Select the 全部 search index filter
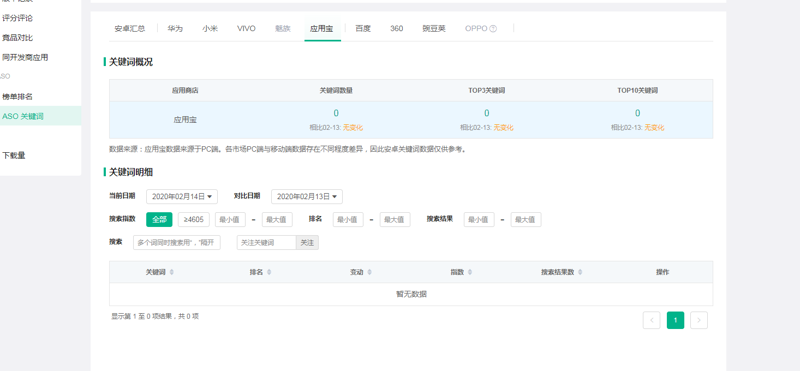This screenshot has height=371, width=800. (159, 220)
